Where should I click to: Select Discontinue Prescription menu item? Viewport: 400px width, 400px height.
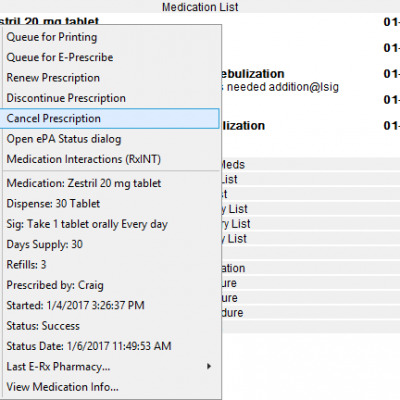coord(110,98)
